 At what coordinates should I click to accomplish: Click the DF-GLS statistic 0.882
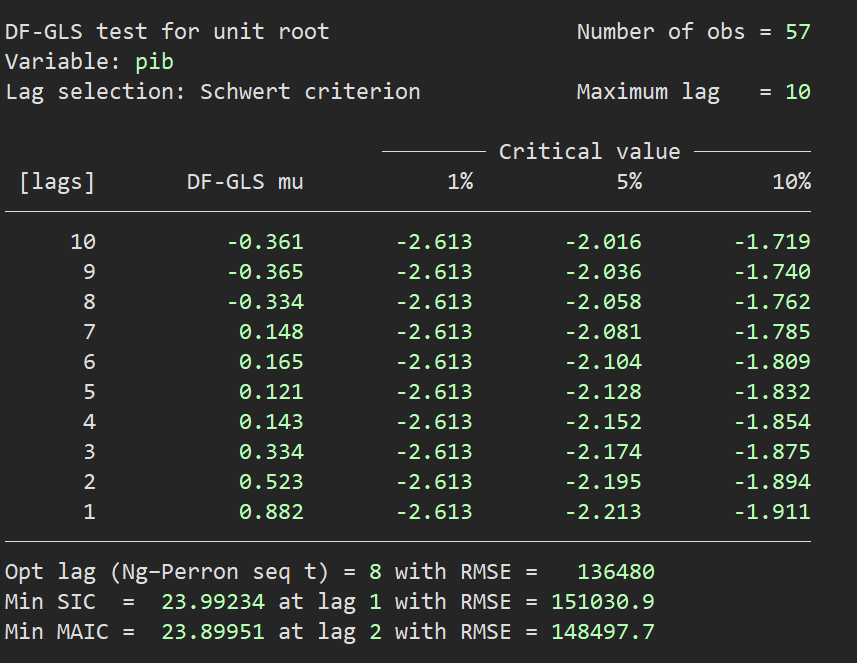click(x=269, y=512)
